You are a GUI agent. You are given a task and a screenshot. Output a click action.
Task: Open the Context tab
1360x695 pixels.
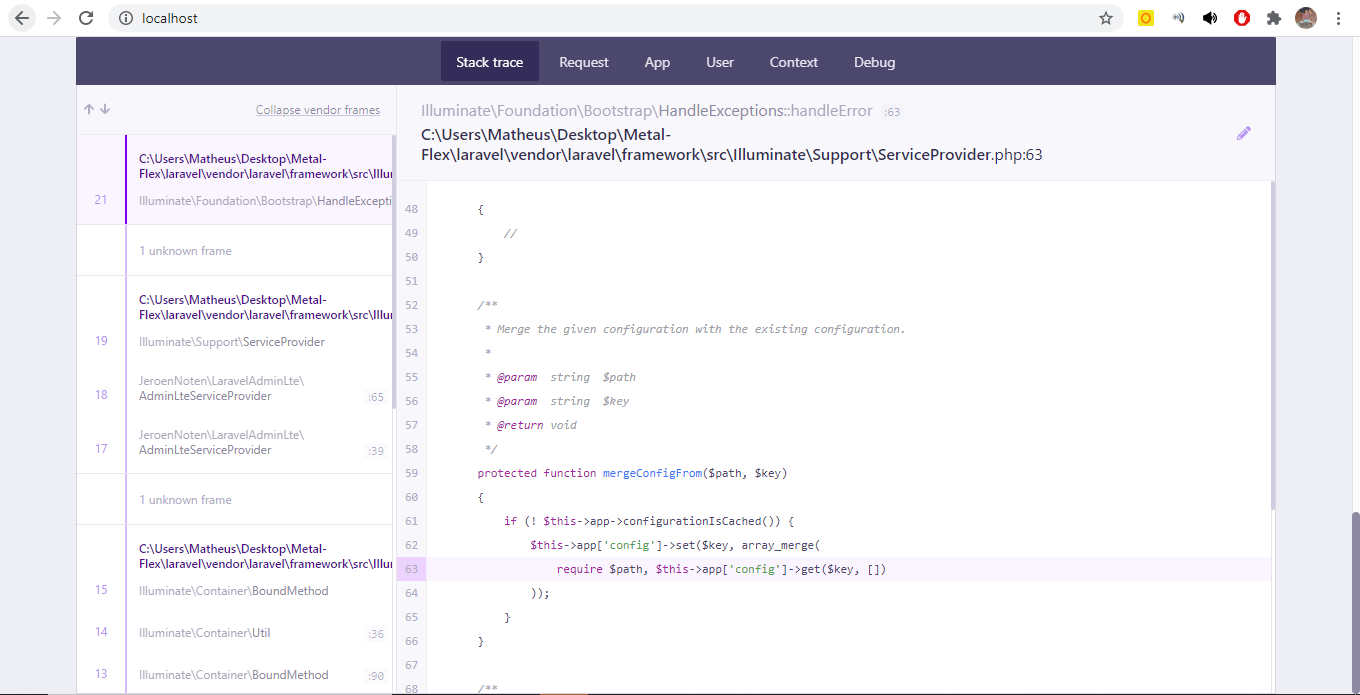[793, 62]
